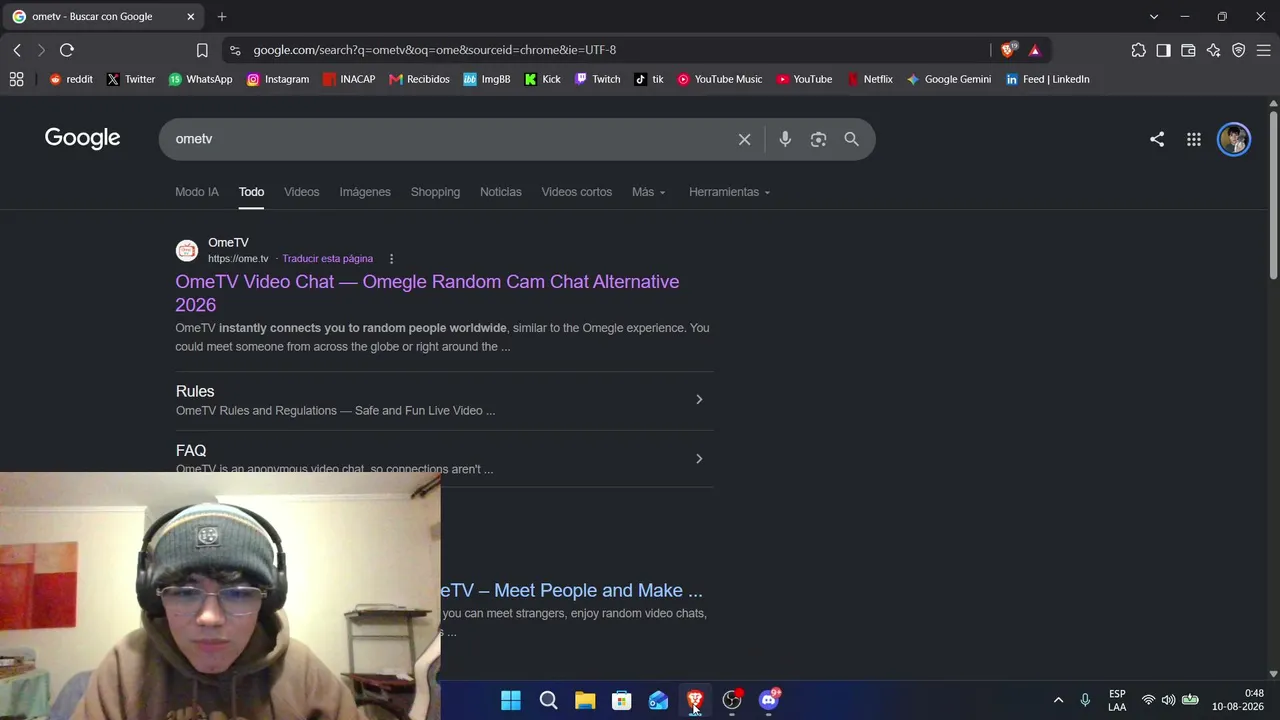Image resolution: width=1280 pixels, height=720 pixels.
Task: Expand the FAQ sitelink chevron
Action: coord(699,459)
